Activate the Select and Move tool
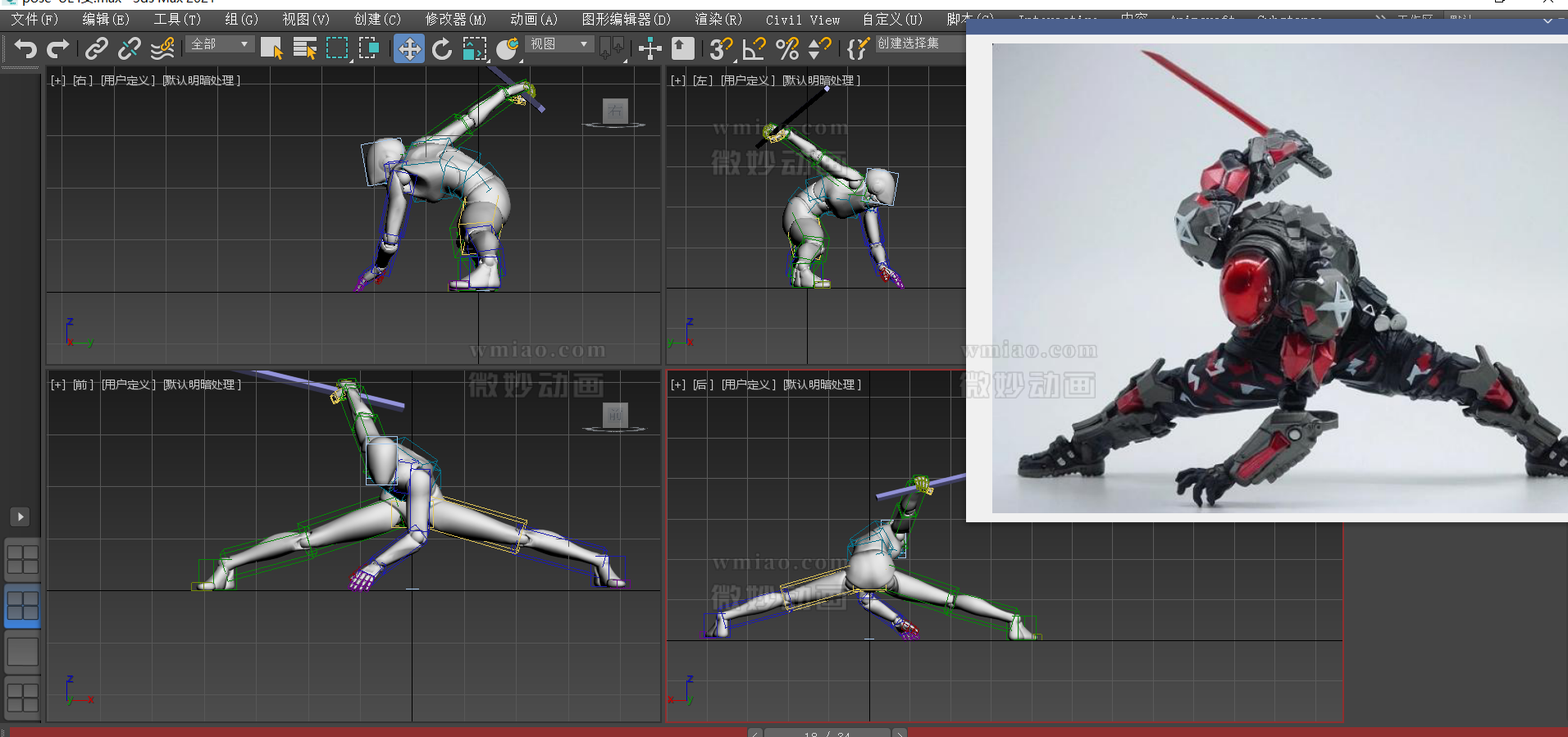Viewport: 1568px width, 737px height. 408,49
